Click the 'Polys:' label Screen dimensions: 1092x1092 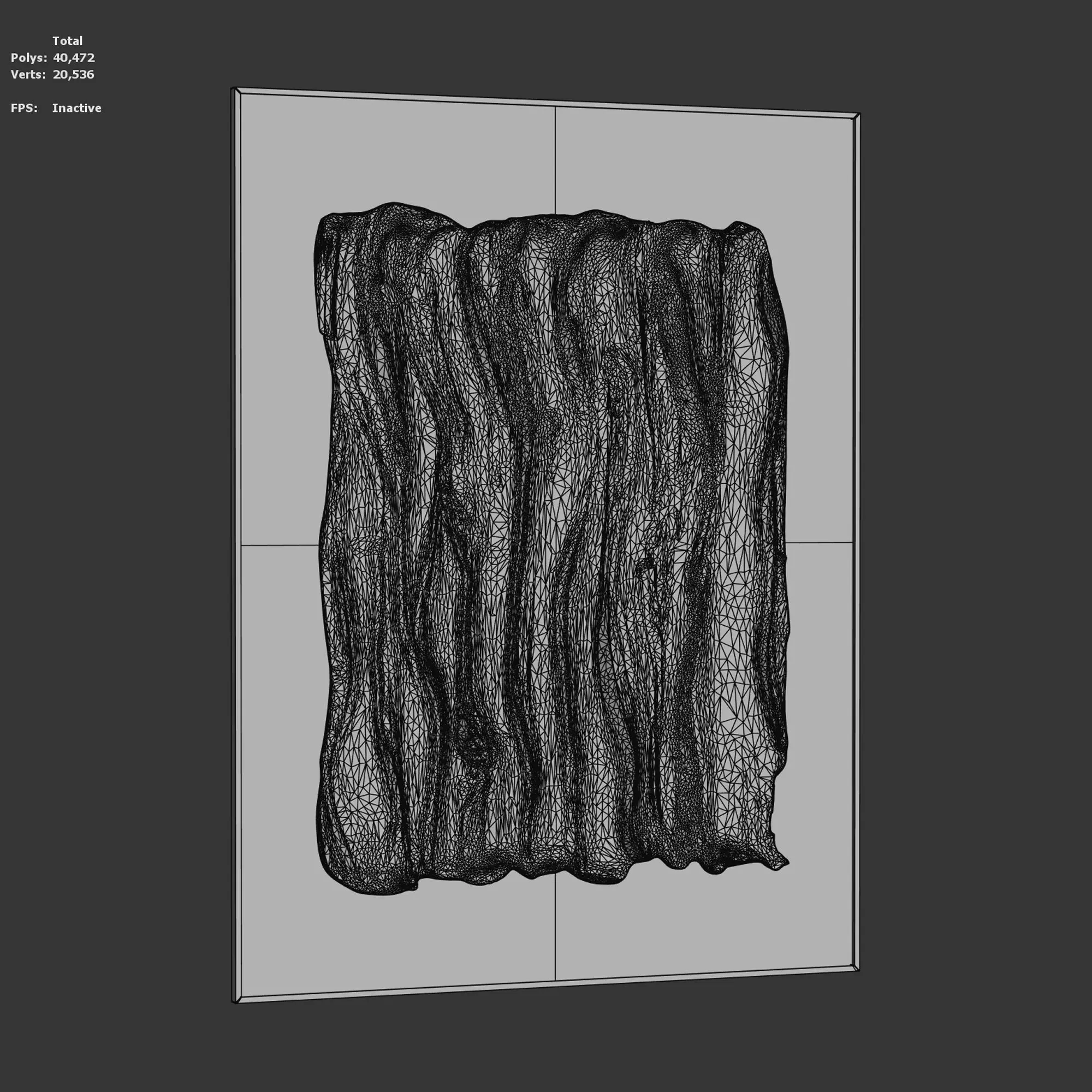pos(29,58)
